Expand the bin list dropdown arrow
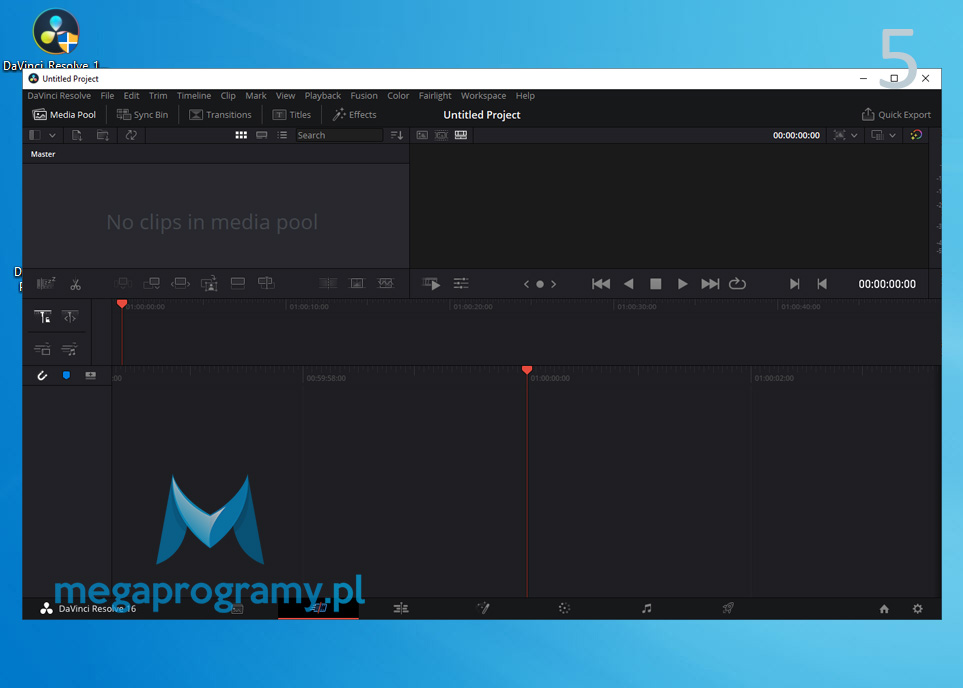 click(52, 135)
